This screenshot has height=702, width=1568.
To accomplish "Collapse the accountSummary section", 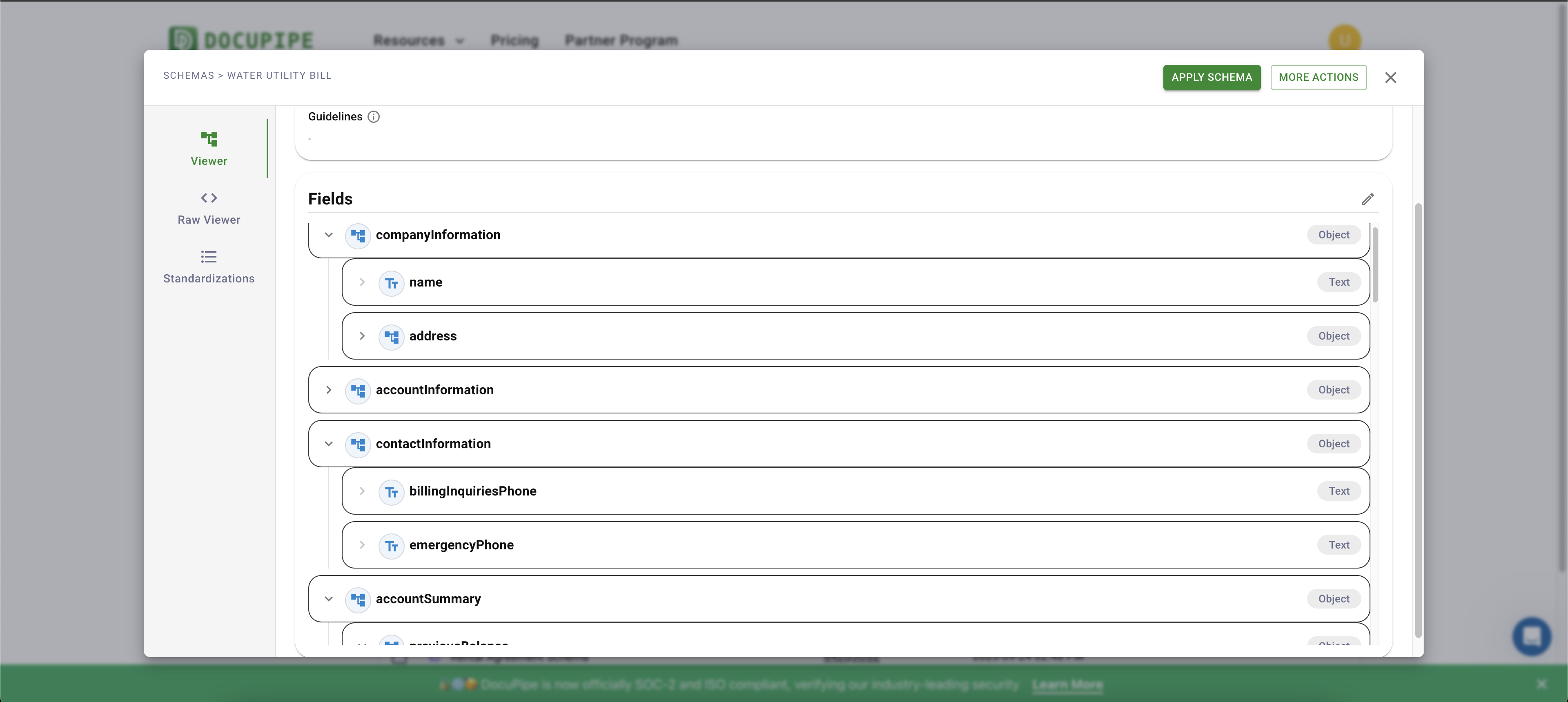I will click(329, 599).
